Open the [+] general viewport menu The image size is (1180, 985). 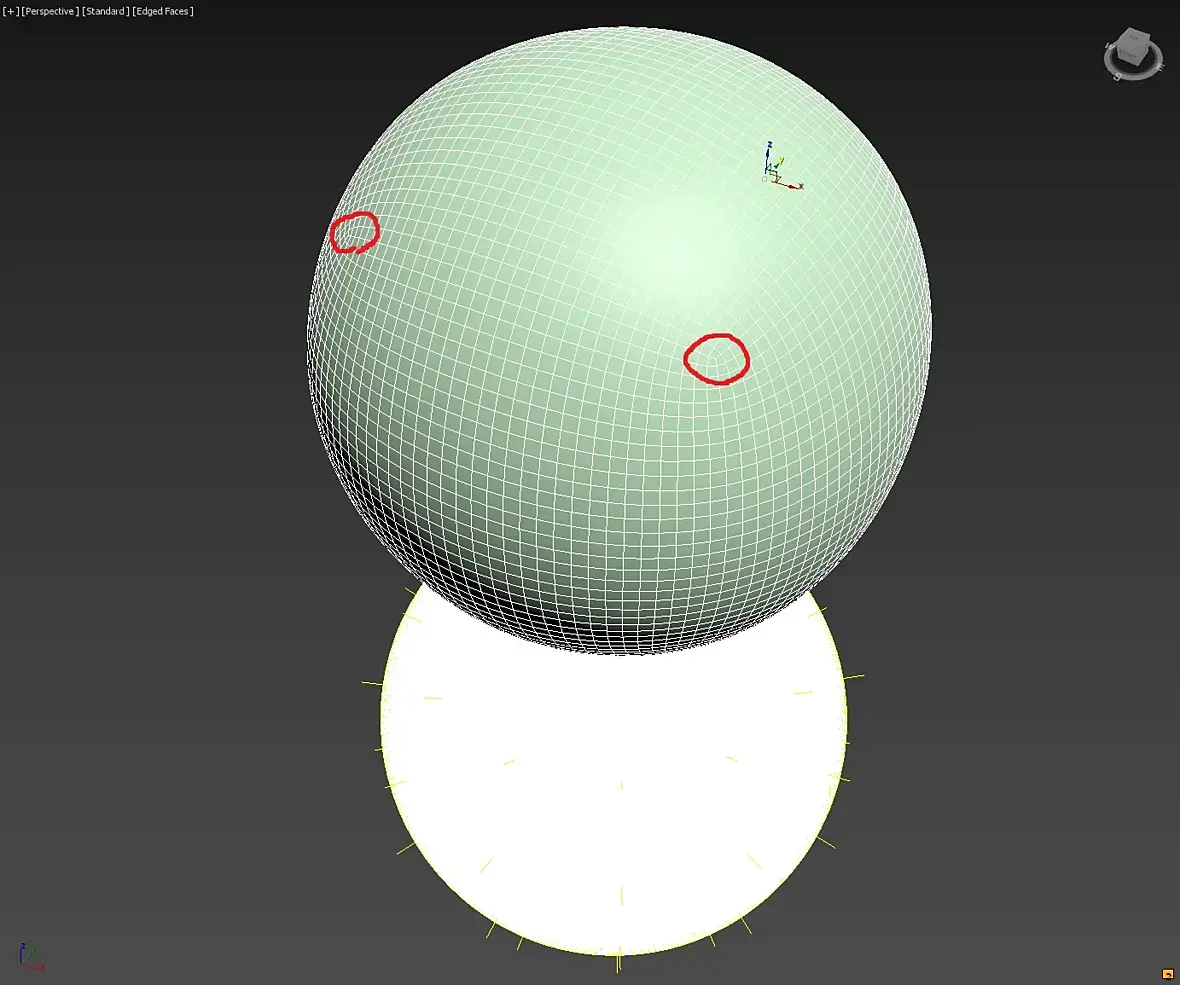click(x=11, y=11)
